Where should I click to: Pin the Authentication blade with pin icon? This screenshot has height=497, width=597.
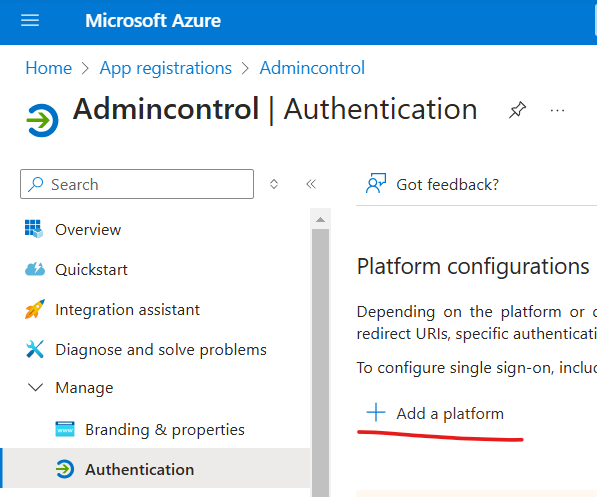coord(517,110)
